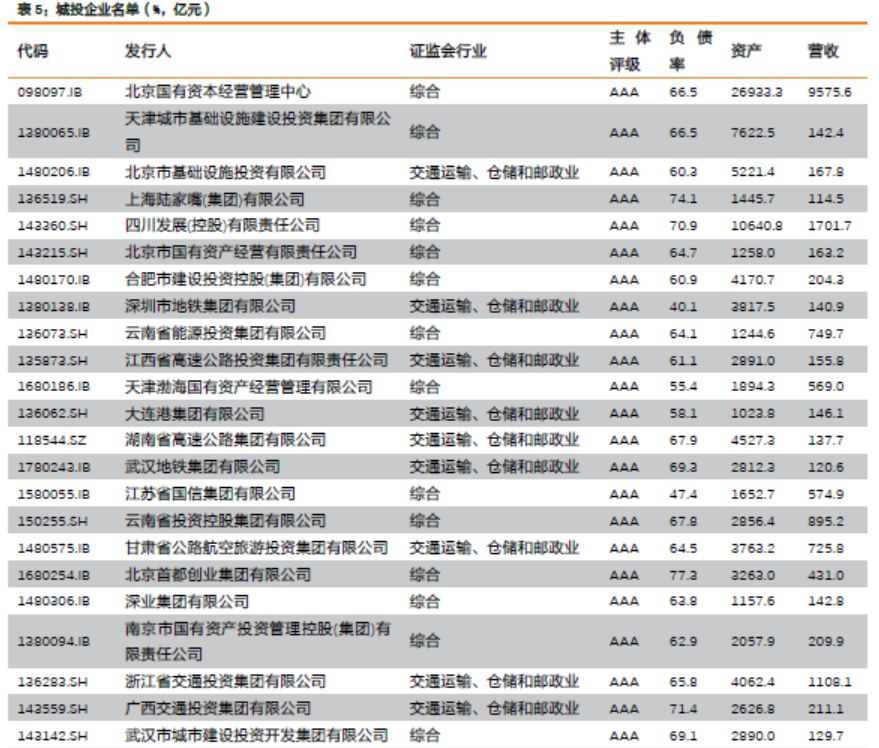Viewport: 879px width, 748px height.
Task: Select revenue value 204.3
Action: click(826, 280)
